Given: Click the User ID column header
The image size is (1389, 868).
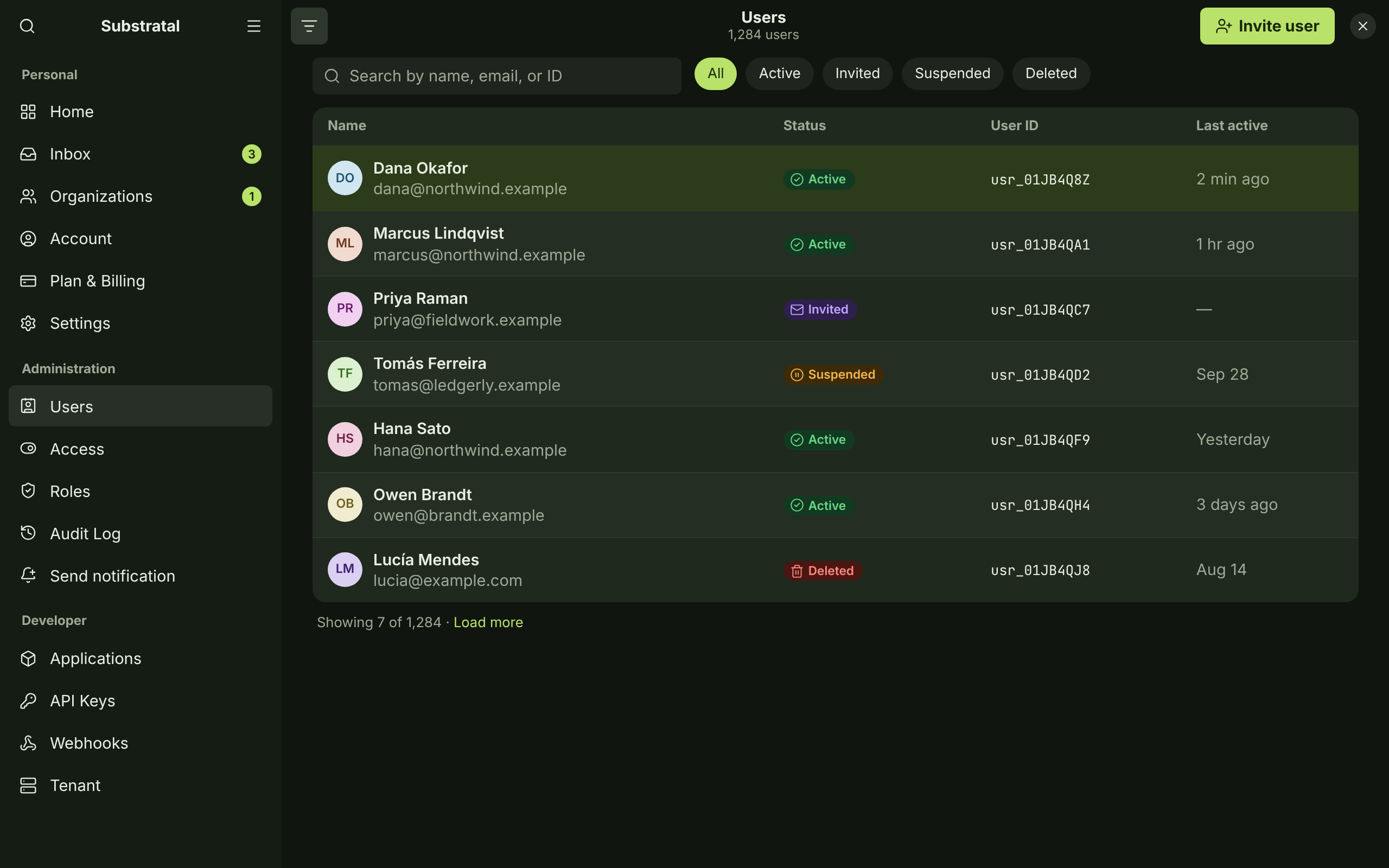Looking at the screenshot, I should point(1014,125).
